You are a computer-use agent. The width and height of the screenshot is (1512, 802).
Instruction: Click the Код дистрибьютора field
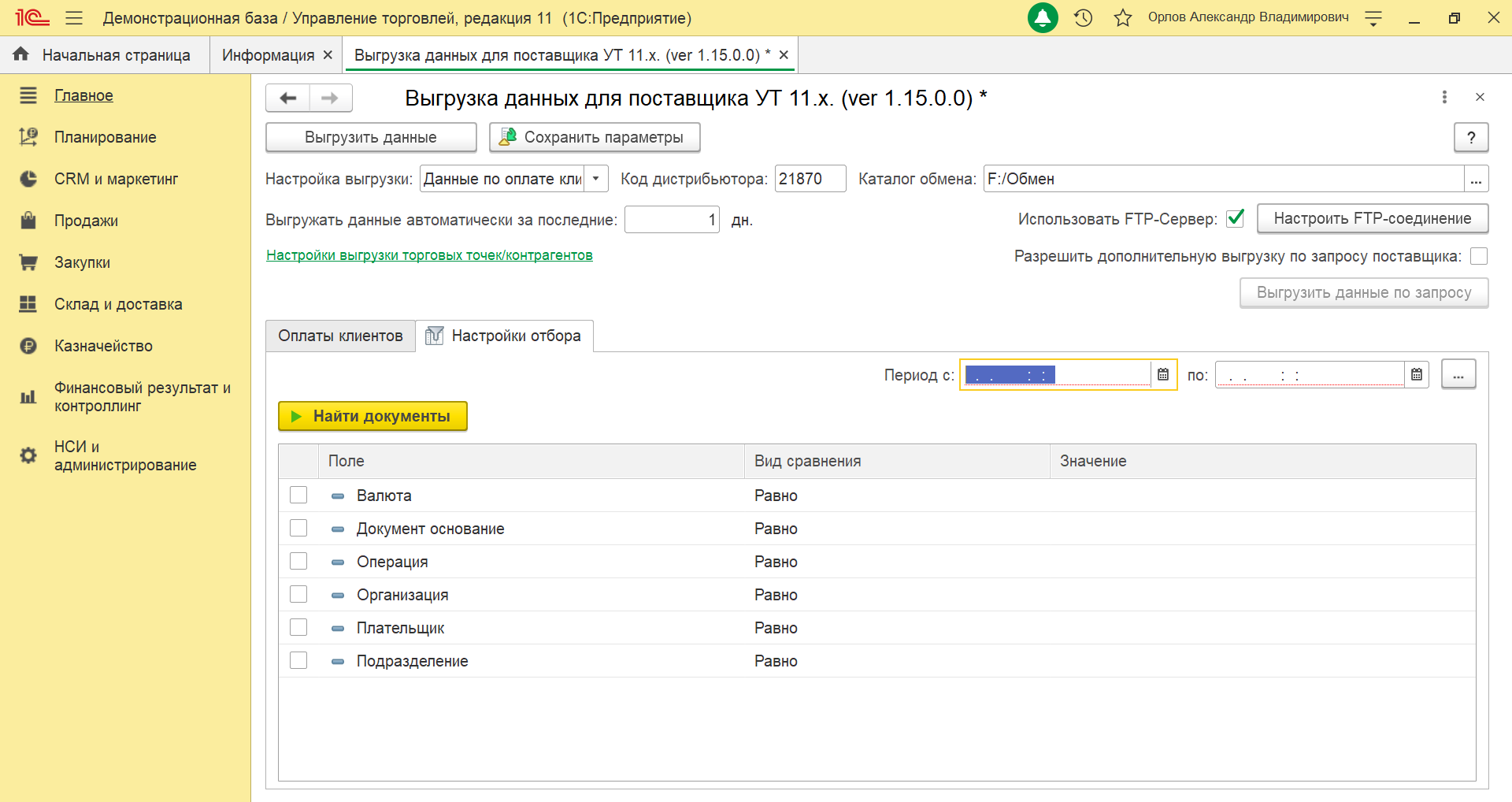[810, 179]
